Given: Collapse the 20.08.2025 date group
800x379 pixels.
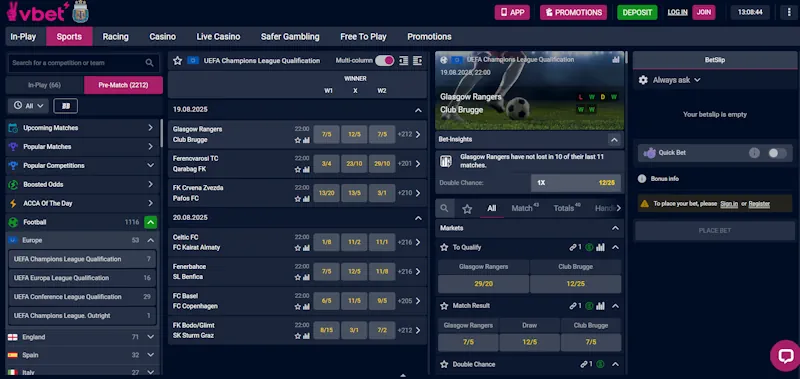Looking at the screenshot, I should (x=418, y=218).
